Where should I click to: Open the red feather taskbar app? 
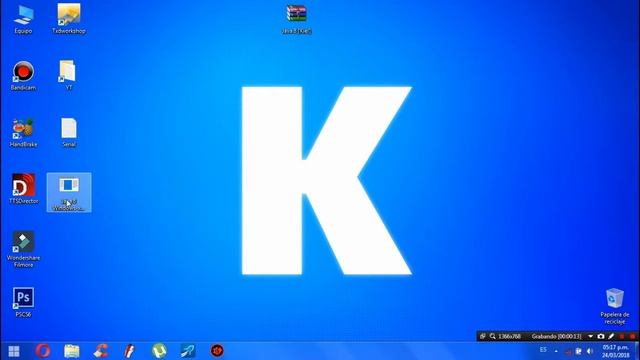pyautogui.click(x=129, y=351)
